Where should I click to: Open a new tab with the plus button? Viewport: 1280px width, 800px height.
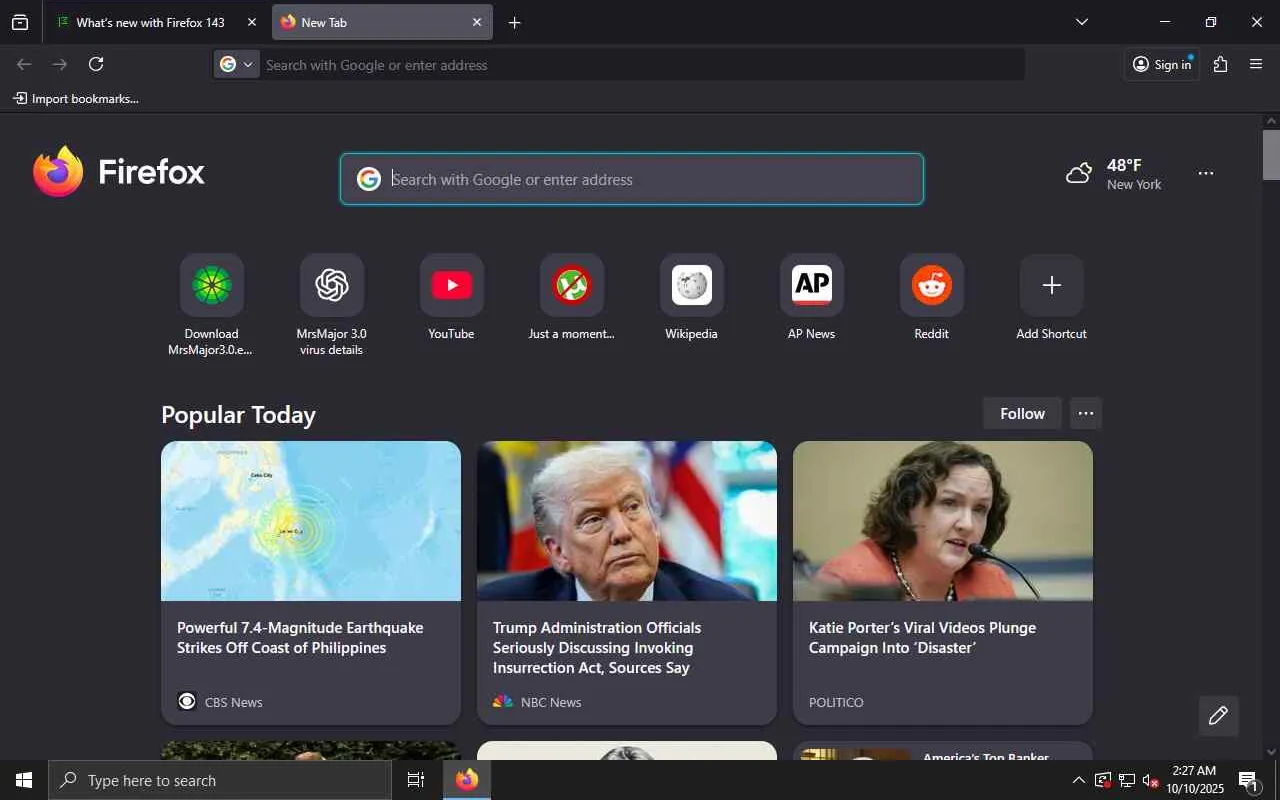514,22
